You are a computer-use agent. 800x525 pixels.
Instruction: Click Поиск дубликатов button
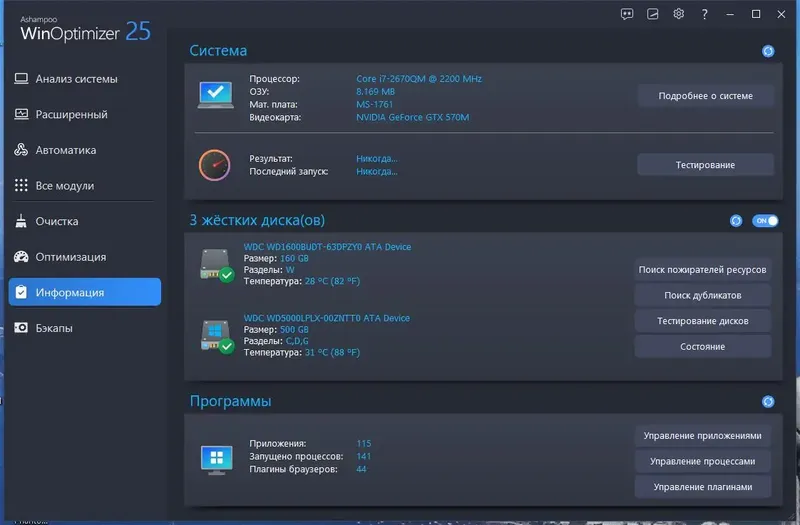[703, 295]
